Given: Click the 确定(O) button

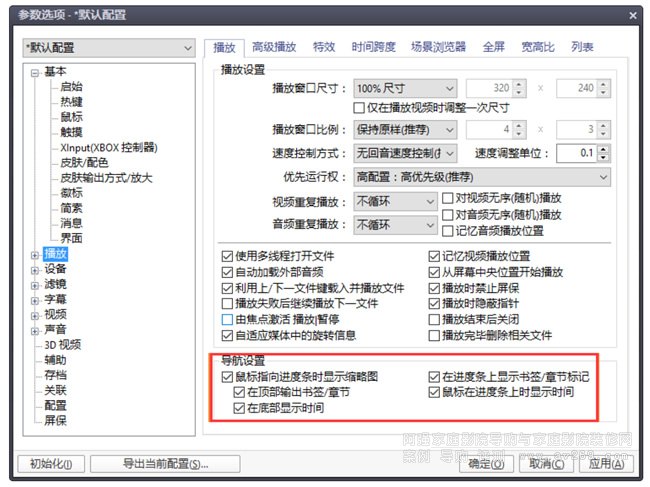Looking at the screenshot, I should 486,464.
